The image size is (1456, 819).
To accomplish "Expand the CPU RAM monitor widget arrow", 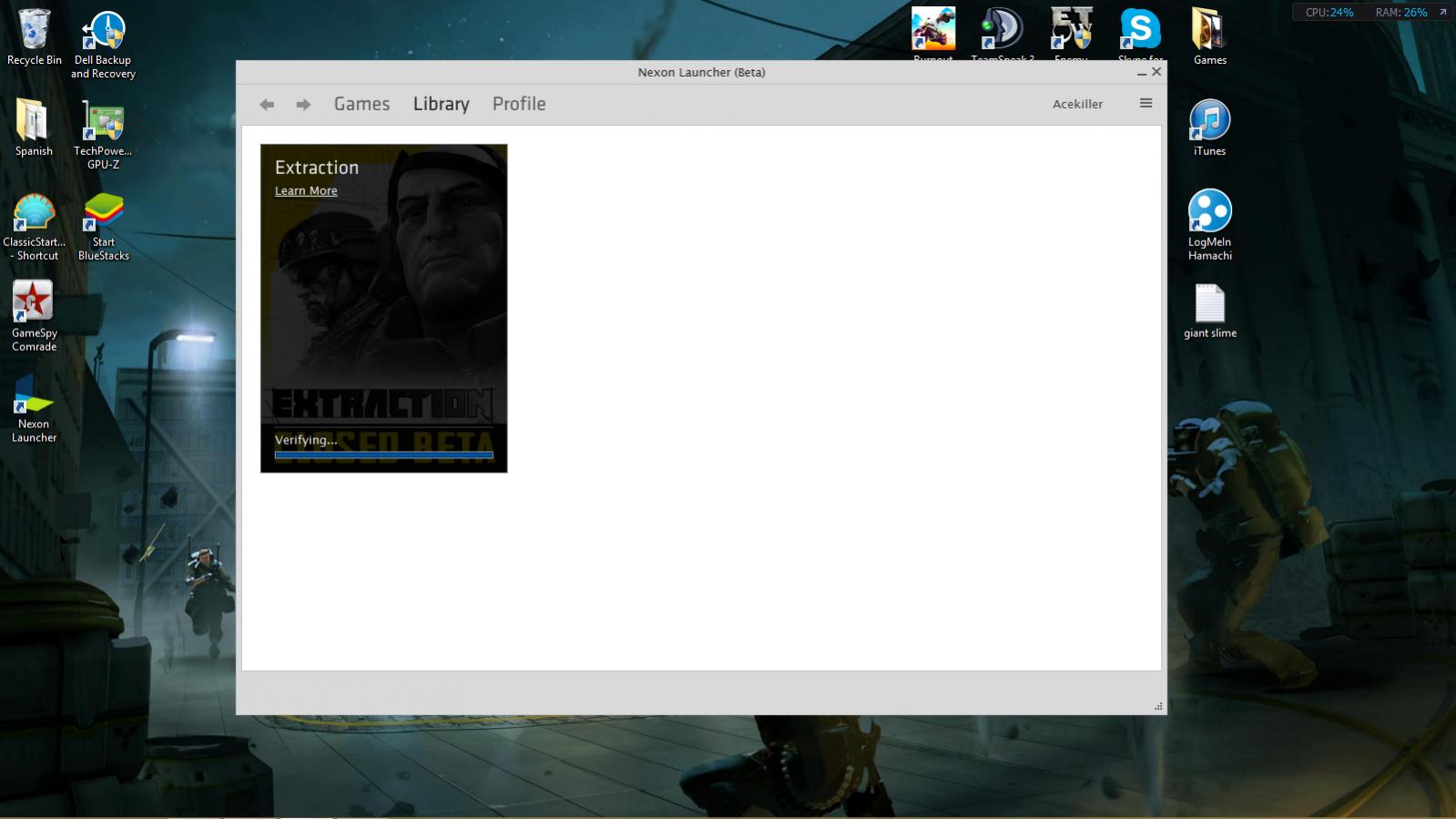I will (1442, 12).
